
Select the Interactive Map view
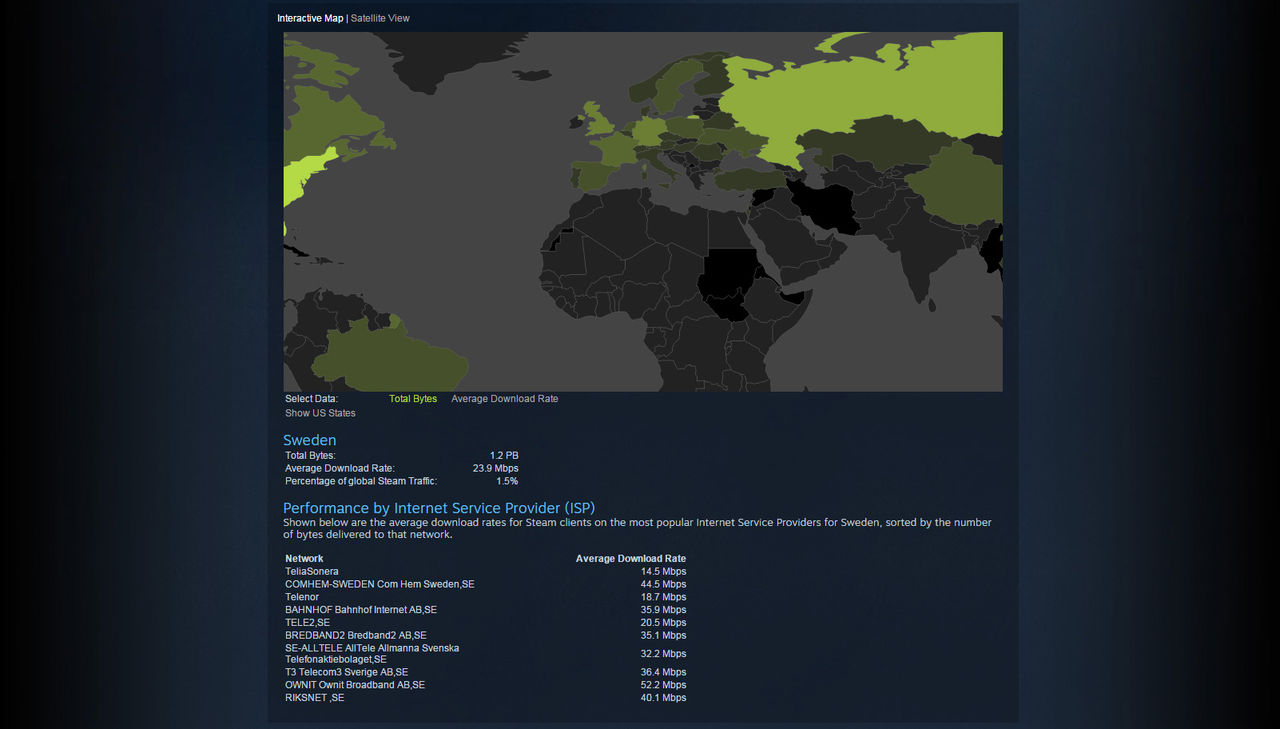pos(310,17)
